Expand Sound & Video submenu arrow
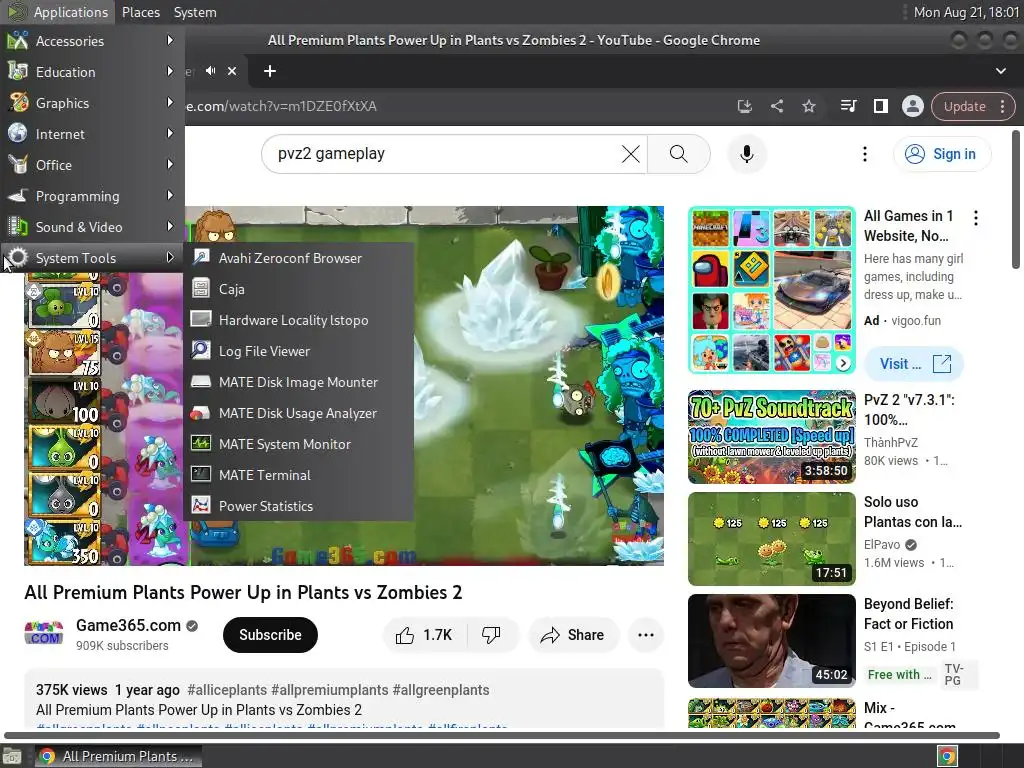 pyautogui.click(x=170, y=227)
